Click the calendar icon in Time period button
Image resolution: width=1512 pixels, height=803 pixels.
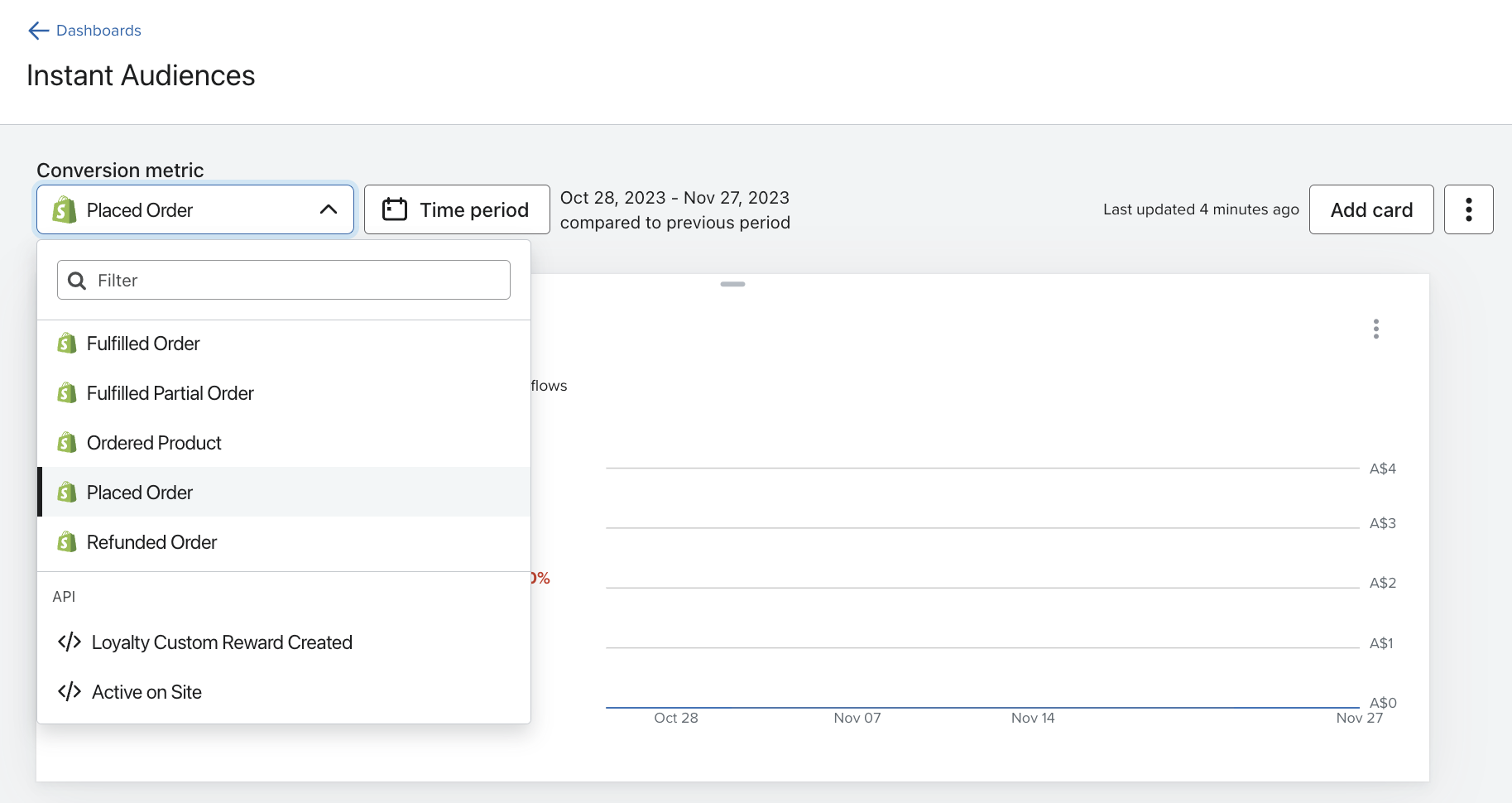(395, 209)
